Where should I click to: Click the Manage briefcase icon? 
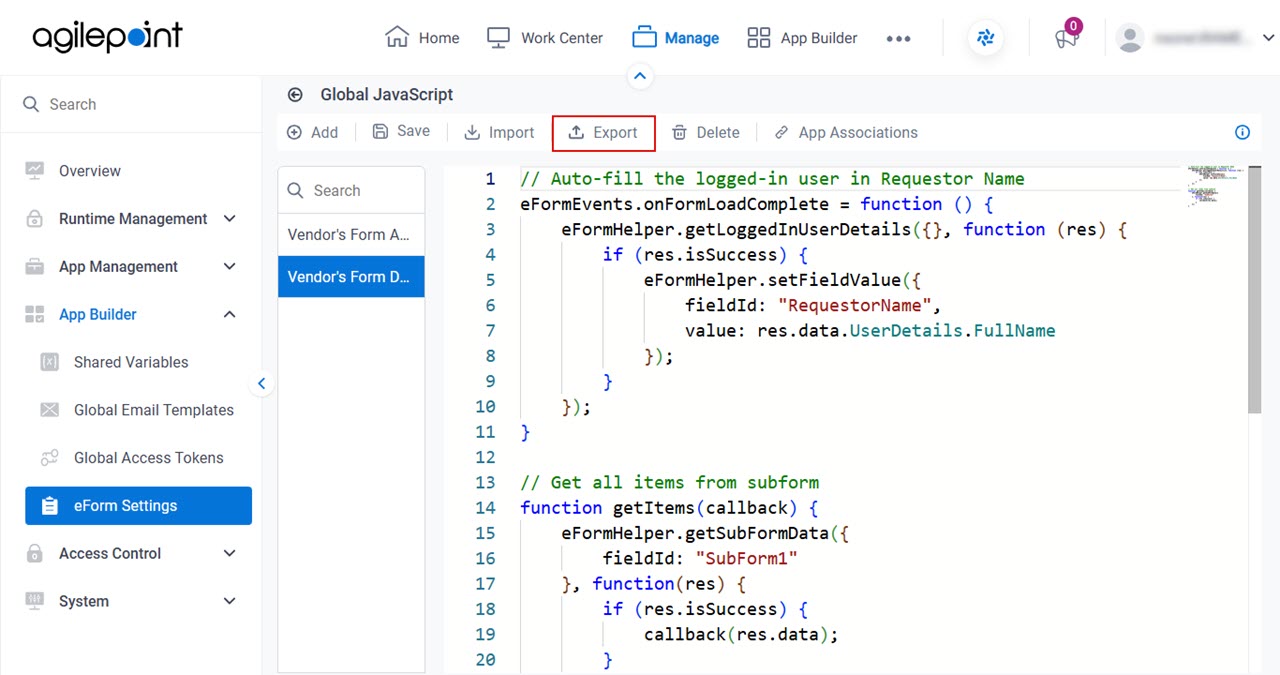644,38
